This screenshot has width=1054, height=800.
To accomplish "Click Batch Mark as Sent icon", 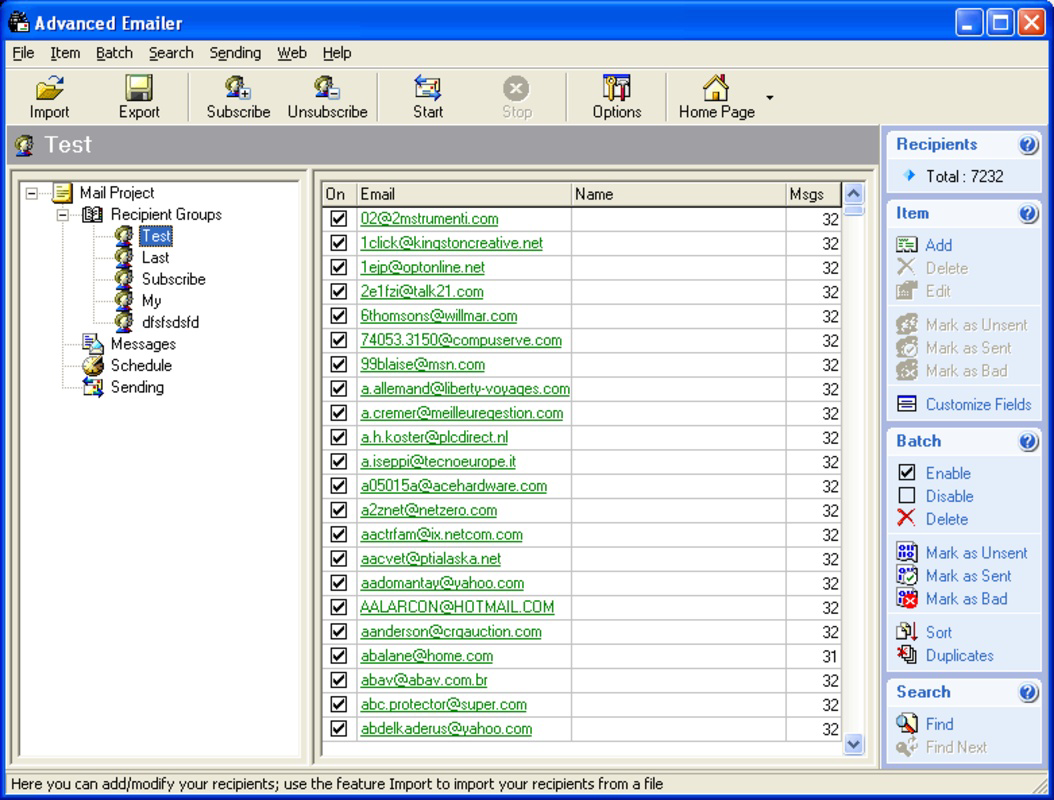I will click(907, 575).
